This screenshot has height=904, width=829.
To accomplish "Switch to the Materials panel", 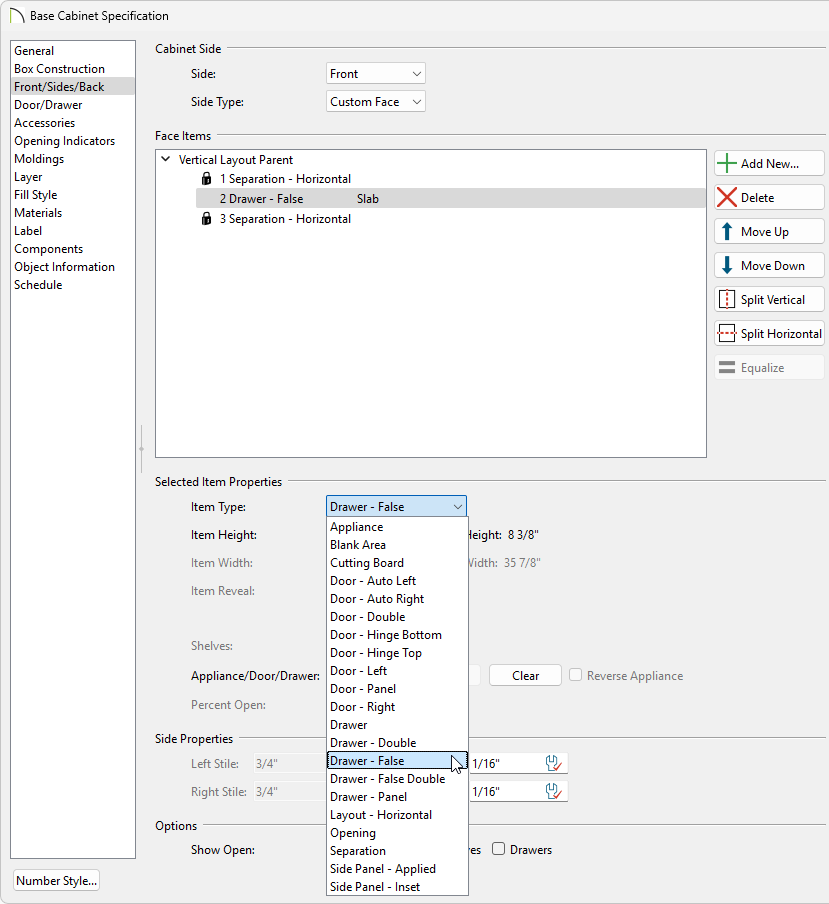I will [38, 212].
